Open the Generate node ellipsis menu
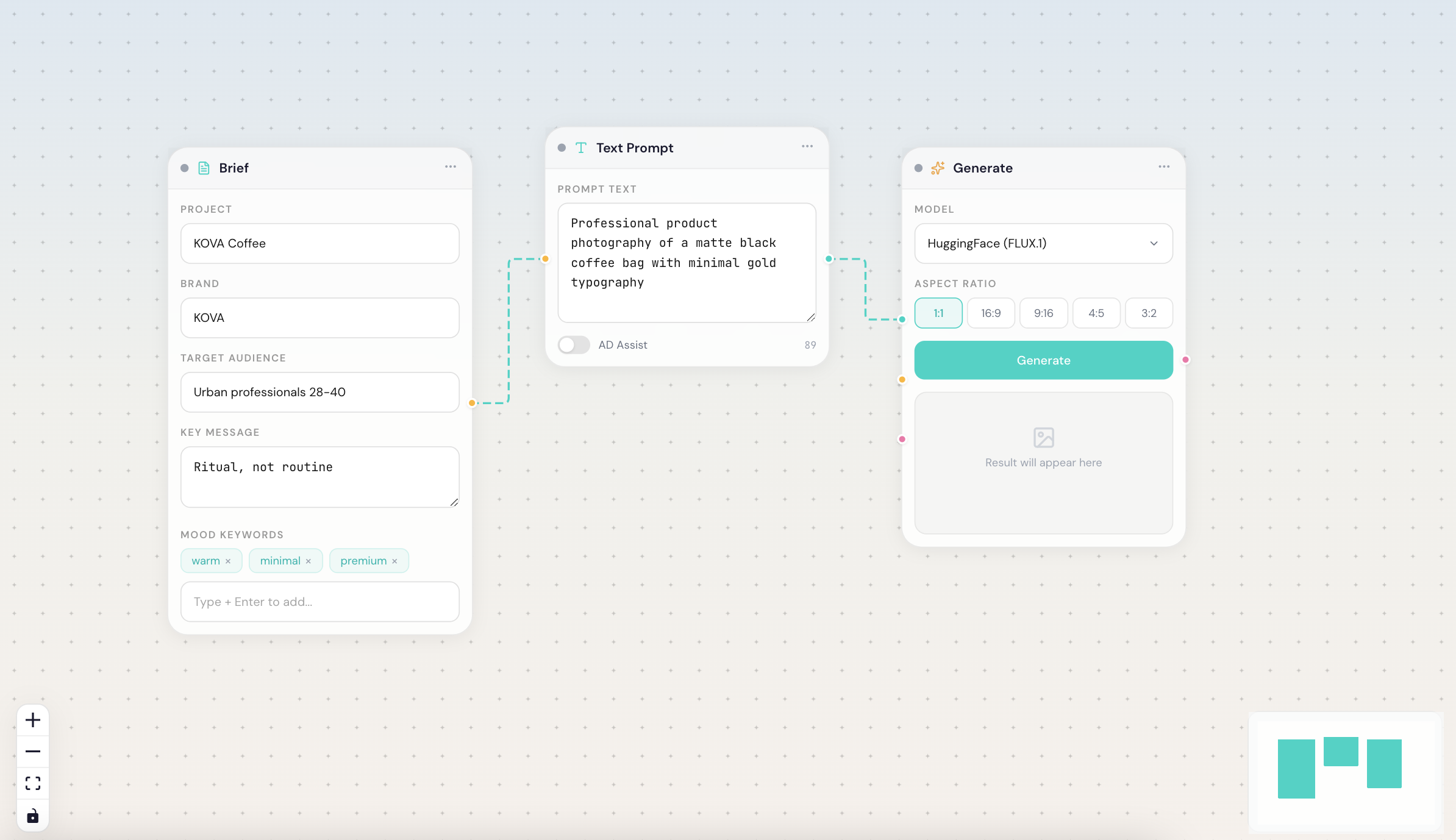Viewport: 1456px width, 840px height. tap(1164, 167)
